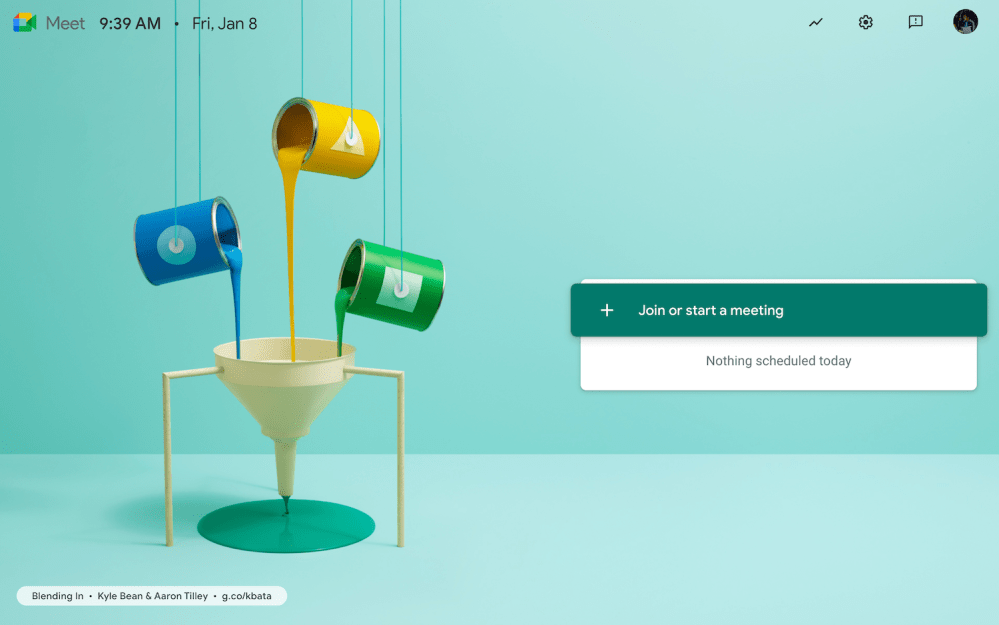This screenshot has width=999, height=625.
Task: Click the blue paint can in wallpaper
Action: [x=183, y=241]
